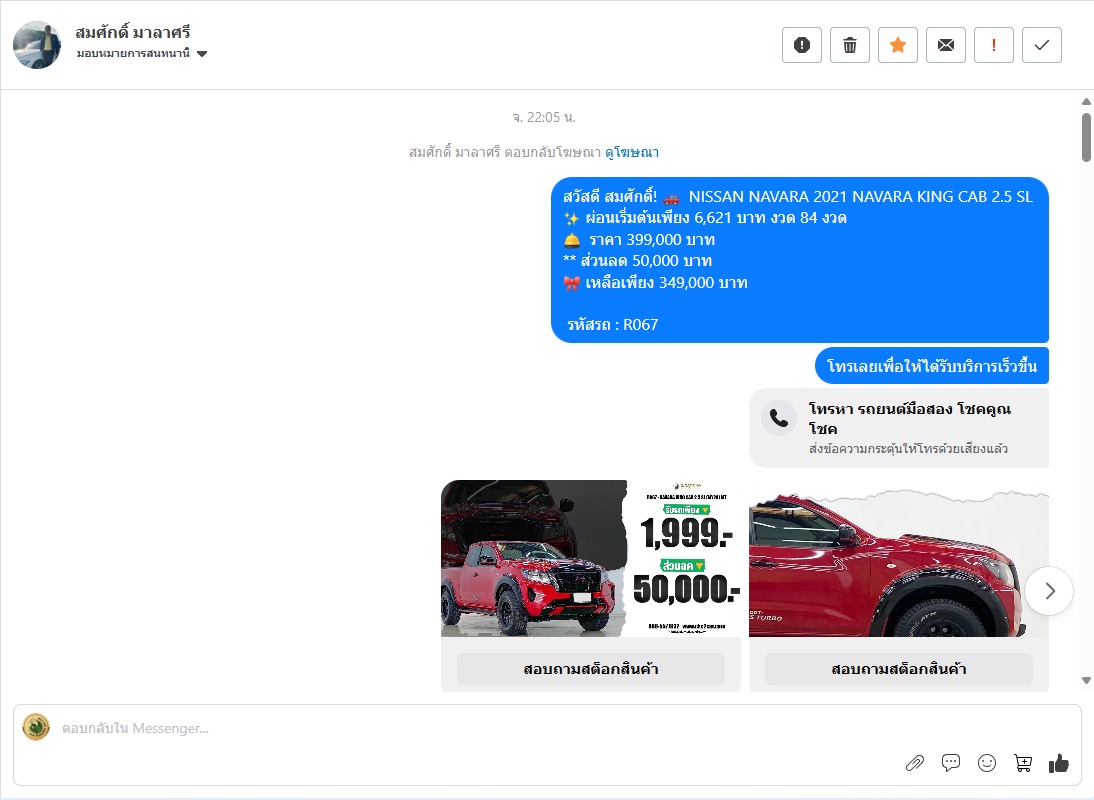Click มอบหมายการสนทนา label
Viewport: 1094px width, 800px height.
[x=133, y=54]
